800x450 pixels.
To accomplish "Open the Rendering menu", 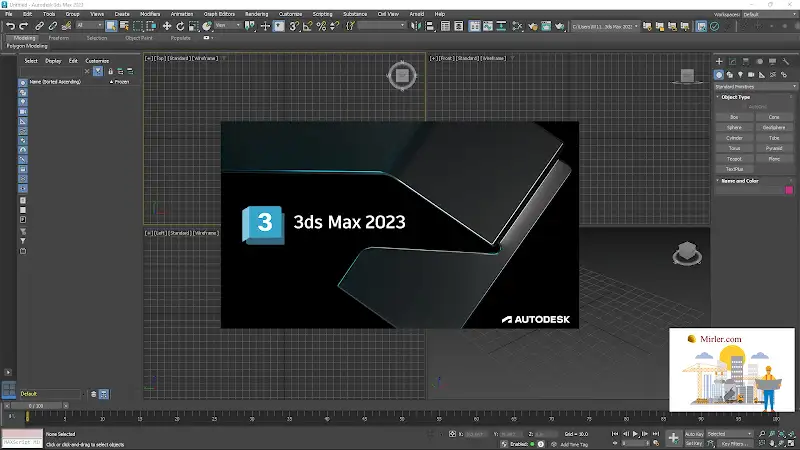I will point(256,14).
